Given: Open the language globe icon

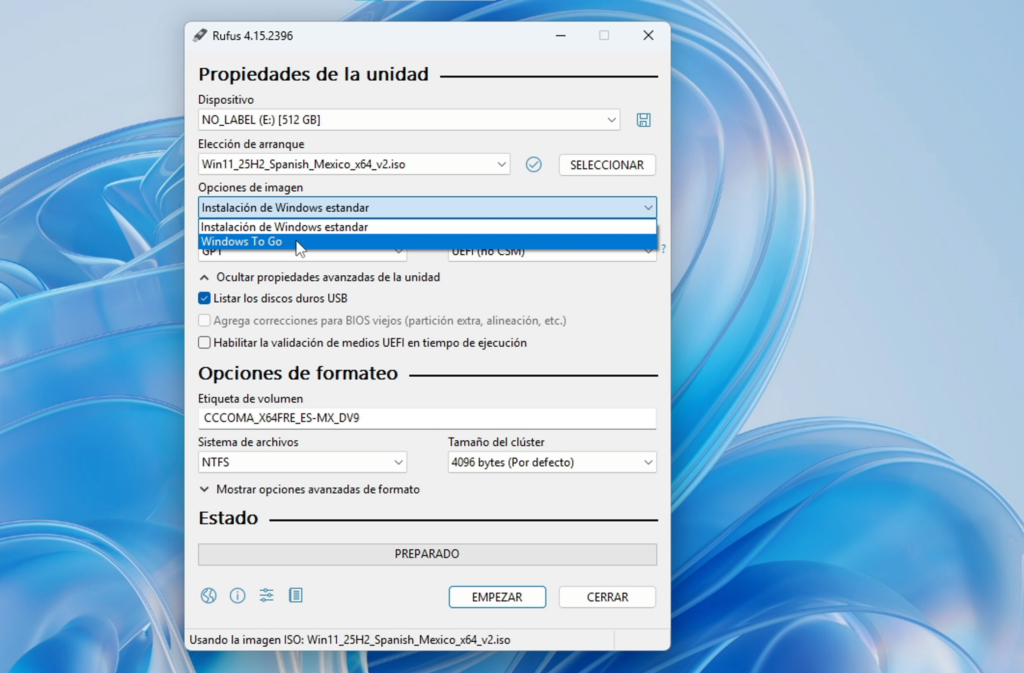Looking at the screenshot, I should (x=208, y=595).
